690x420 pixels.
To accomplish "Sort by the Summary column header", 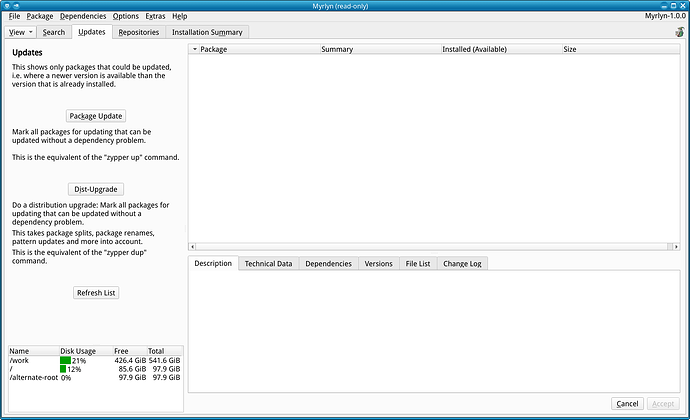I will 381,49.
